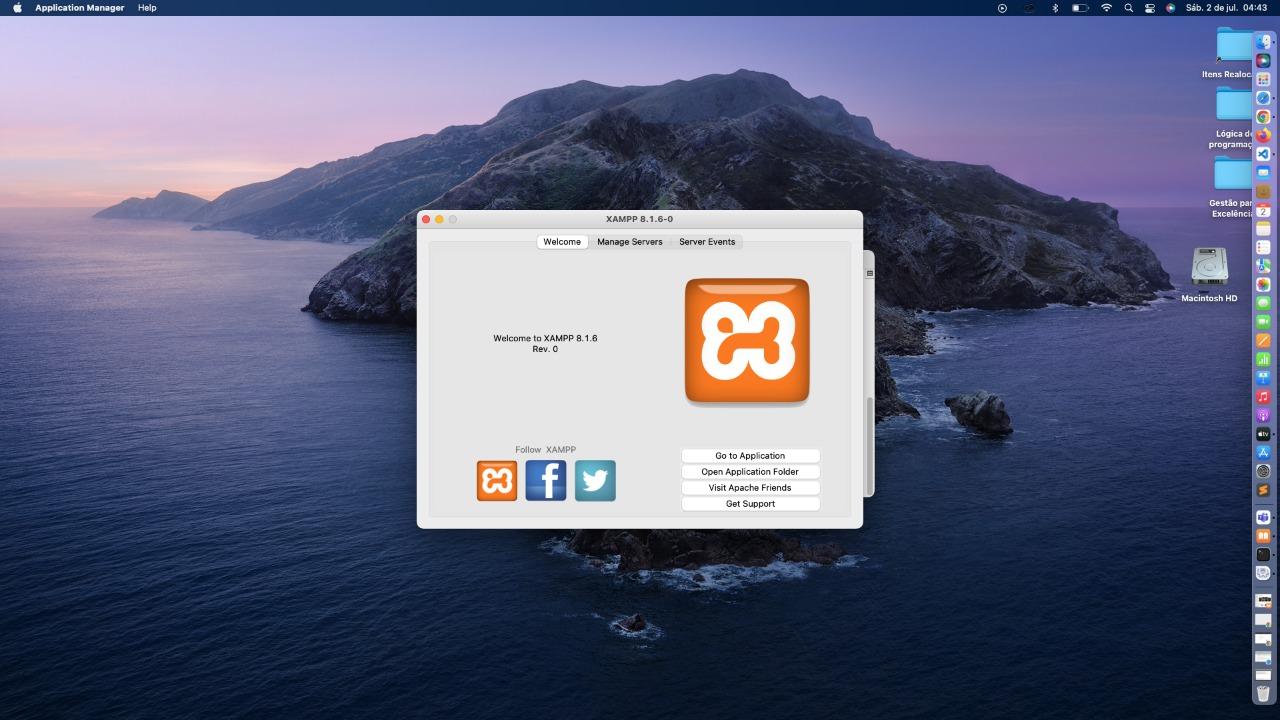This screenshot has height=720, width=1280.
Task: Open Apple TV from the Dock
Action: (1263, 434)
